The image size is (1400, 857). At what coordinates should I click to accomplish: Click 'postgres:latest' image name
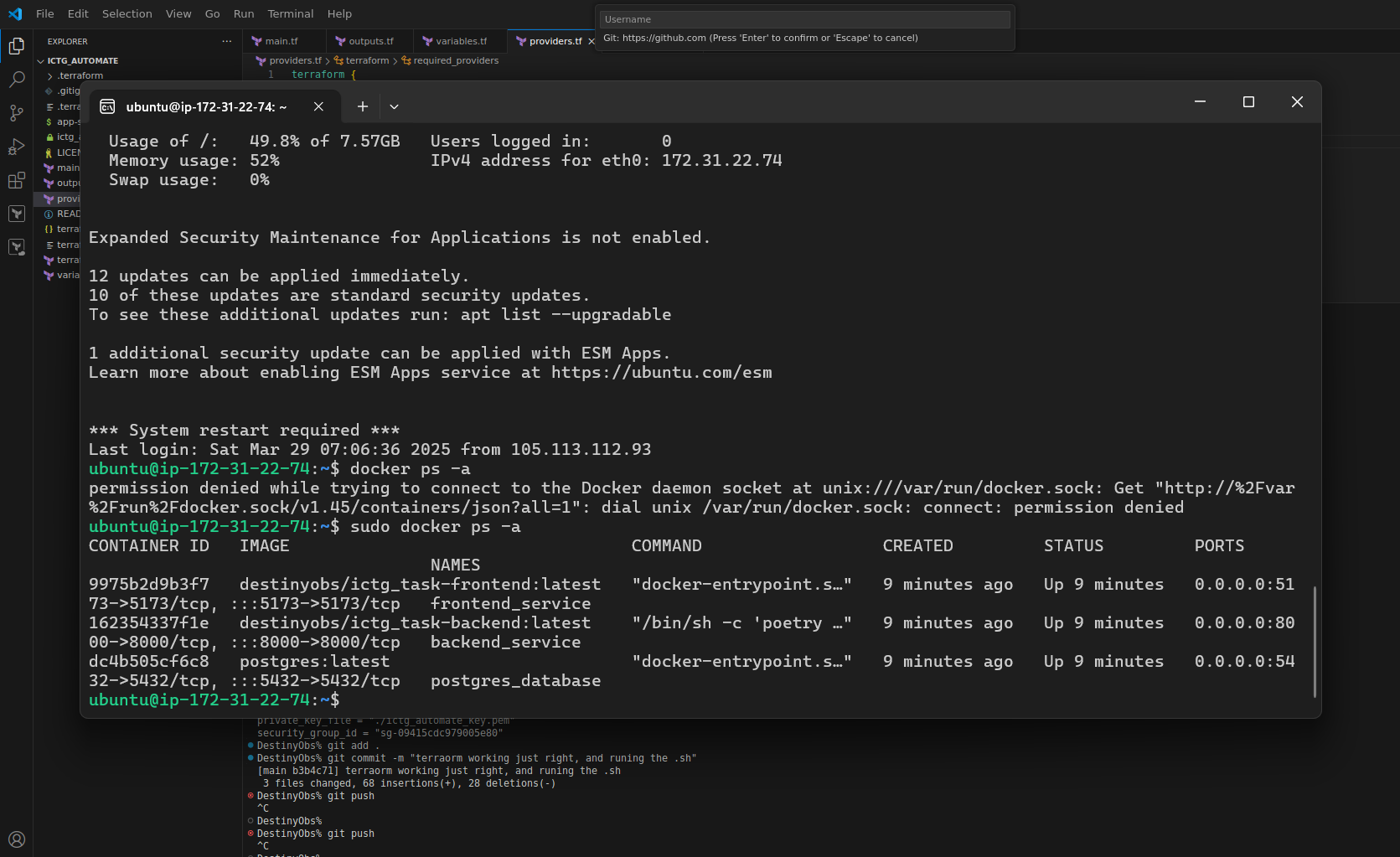coord(315,662)
